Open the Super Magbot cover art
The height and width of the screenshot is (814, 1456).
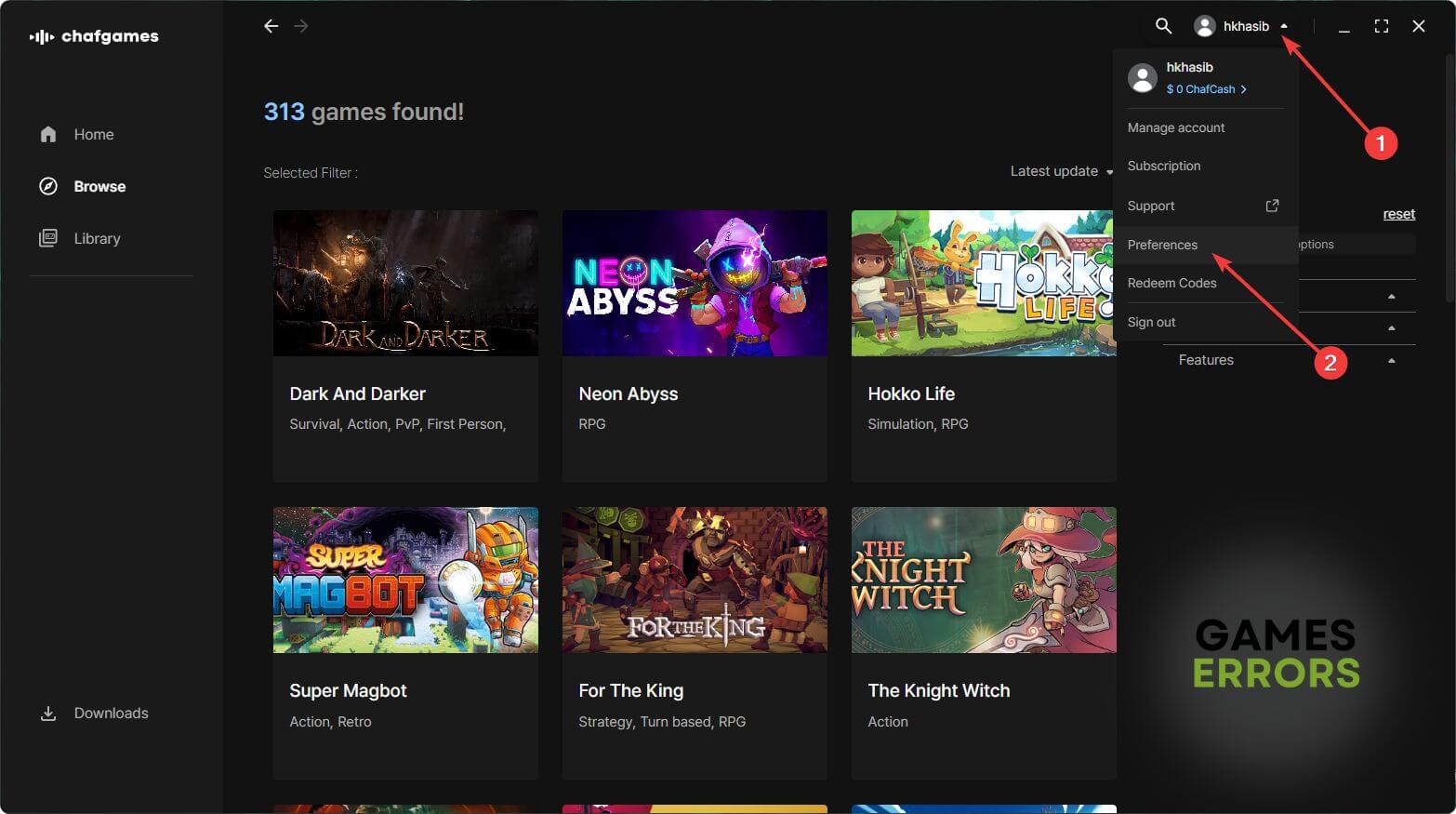click(405, 580)
